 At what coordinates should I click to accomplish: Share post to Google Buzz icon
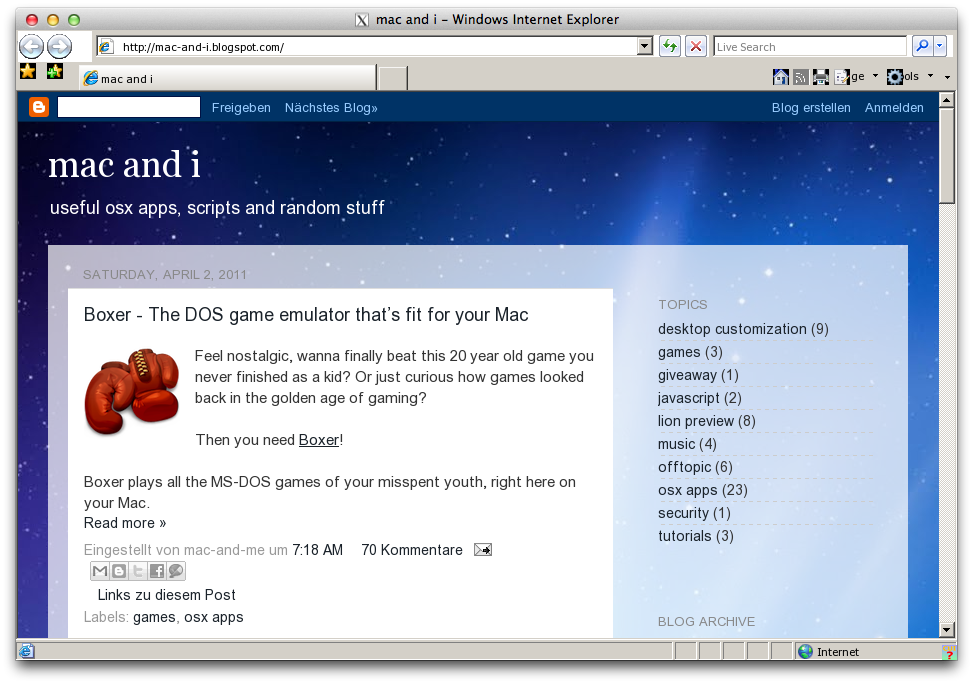click(x=176, y=571)
